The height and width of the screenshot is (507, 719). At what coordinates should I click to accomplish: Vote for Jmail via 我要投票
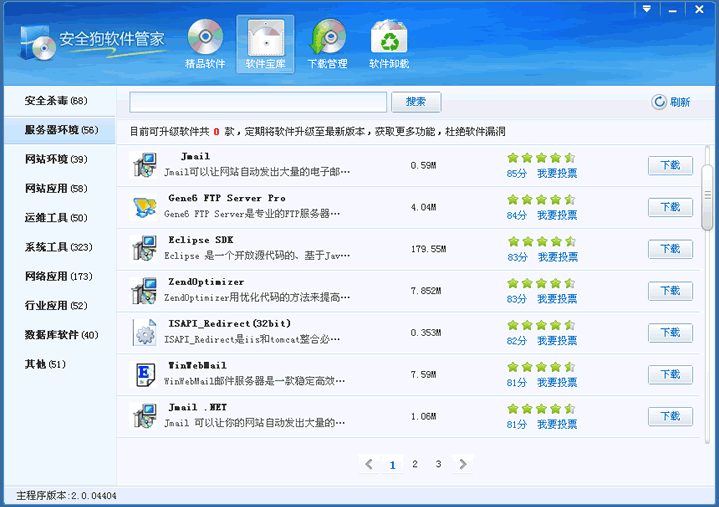557,173
